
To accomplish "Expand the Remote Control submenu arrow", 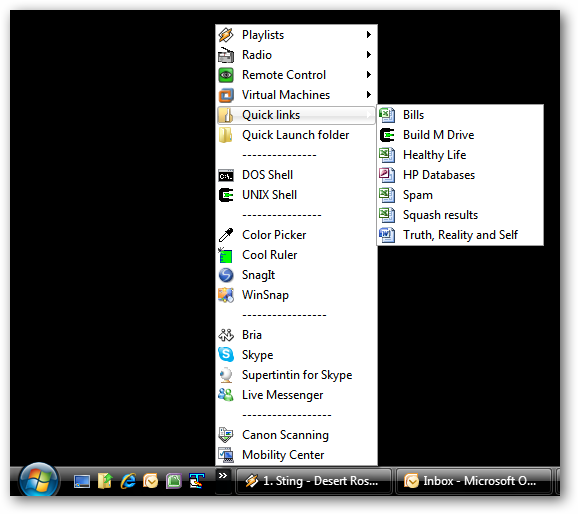I will [369, 74].
